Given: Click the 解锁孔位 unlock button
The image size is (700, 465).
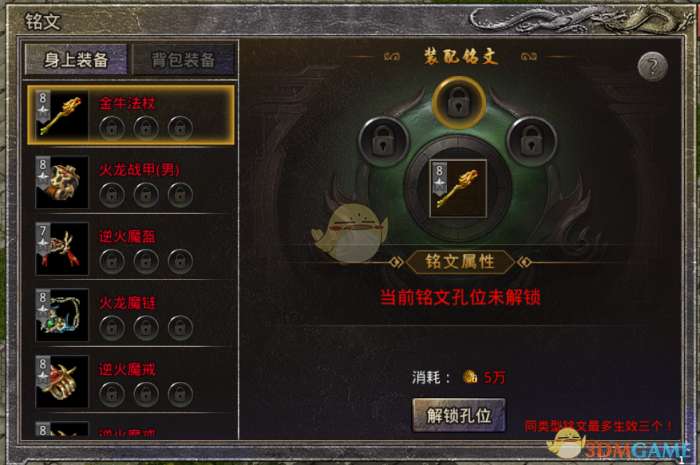Looking at the screenshot, I should click(x=459, y=415).
